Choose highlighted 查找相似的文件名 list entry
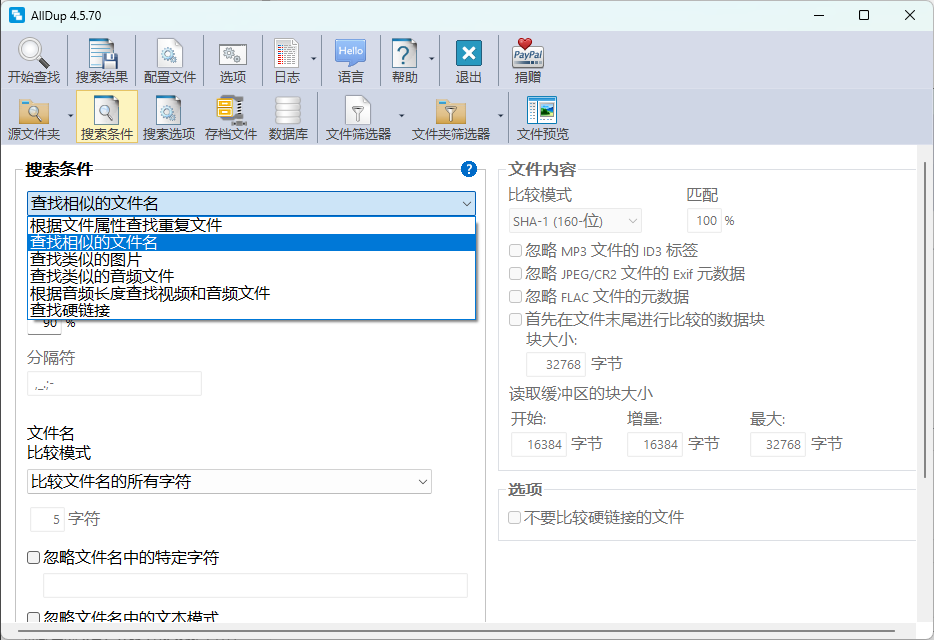The image size is (934, 640). click(251, 243)
